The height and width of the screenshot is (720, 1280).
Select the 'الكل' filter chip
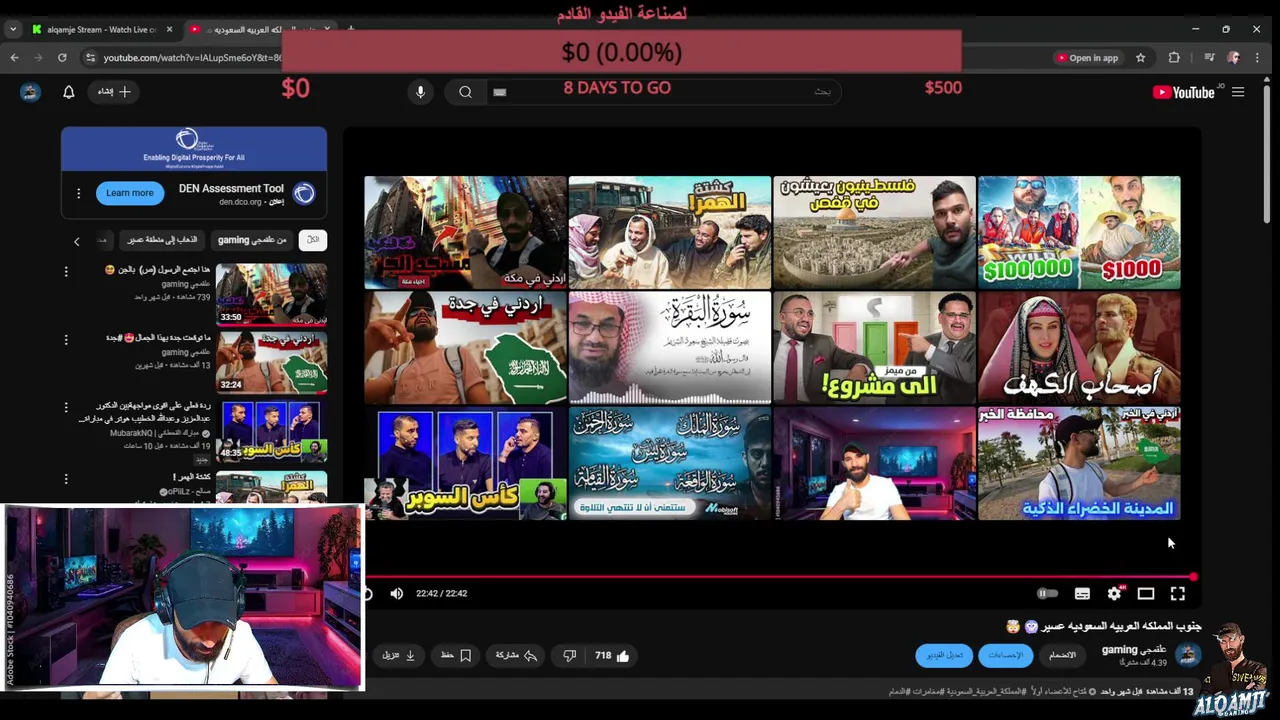313,240
